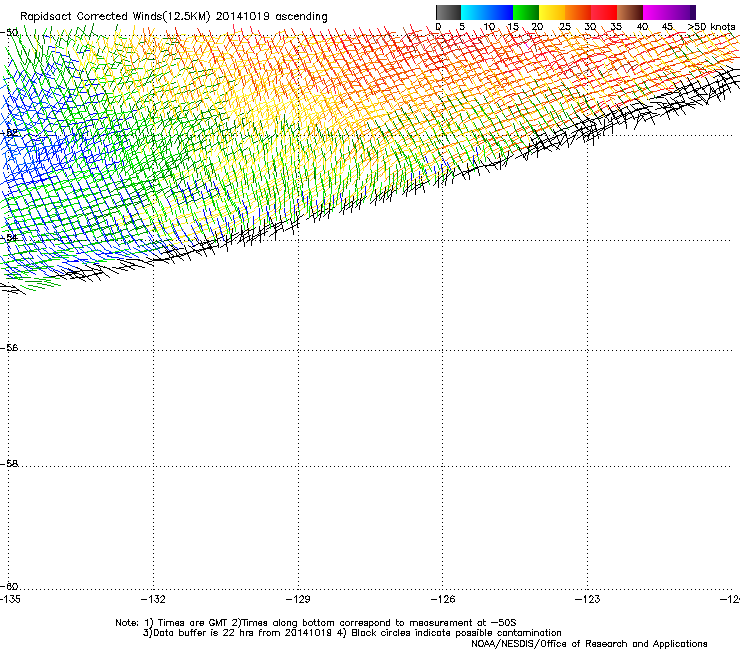Click the legend label '40'

click(x=642, y=27)
